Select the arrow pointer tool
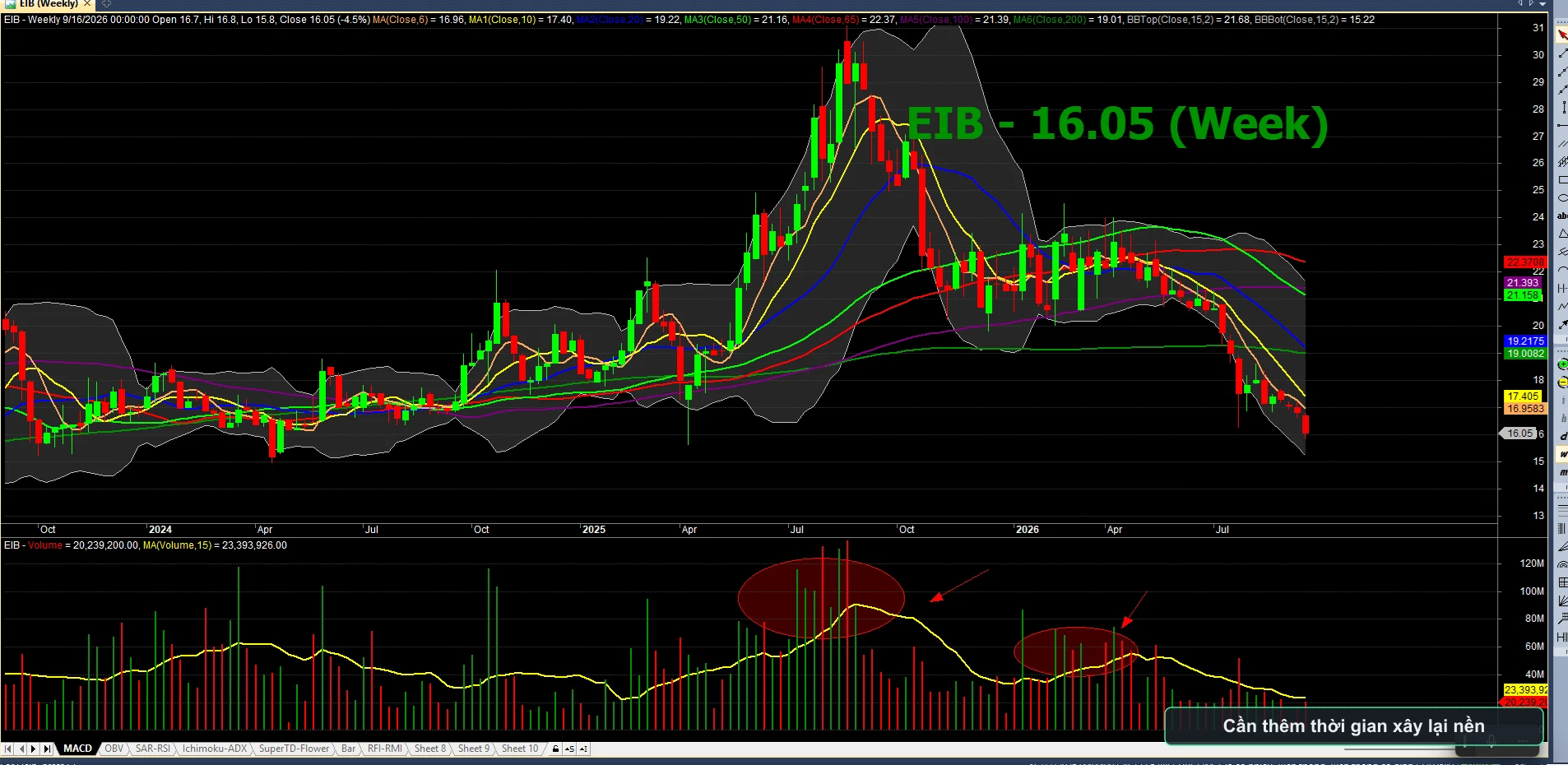The width and height of the screenshot is (1568, 765). click(1562, 35)
